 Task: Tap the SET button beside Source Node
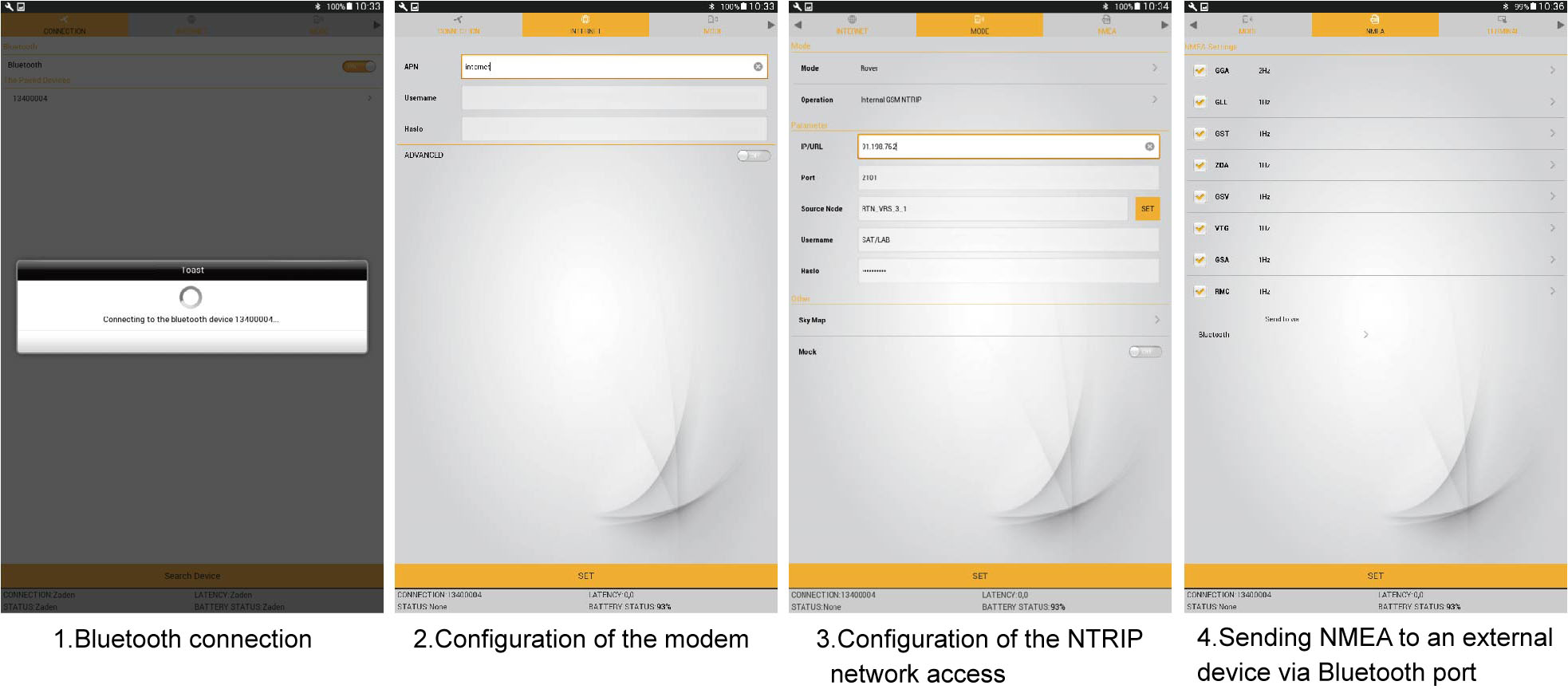1147,208
